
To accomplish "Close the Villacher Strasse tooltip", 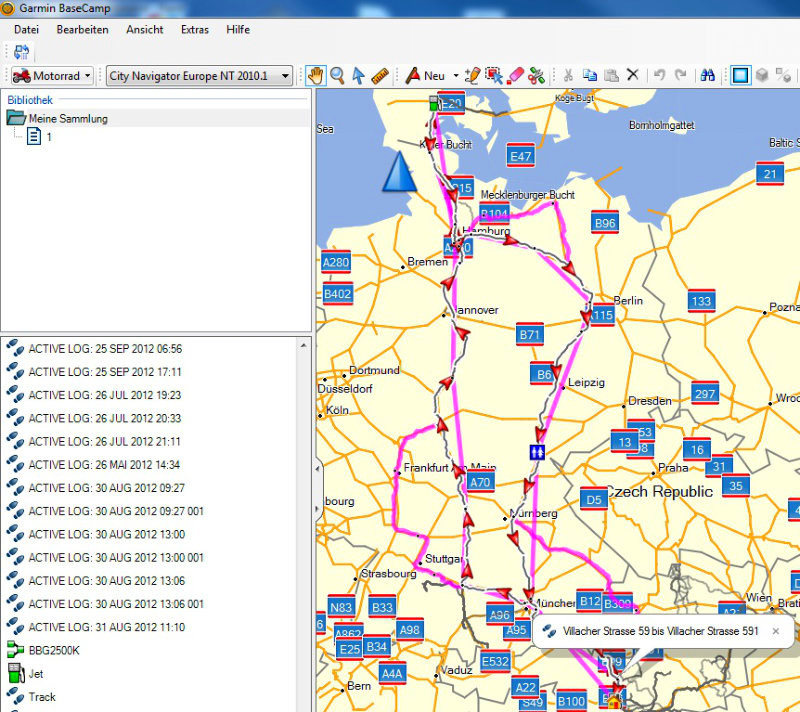I will tap(776, 631).
